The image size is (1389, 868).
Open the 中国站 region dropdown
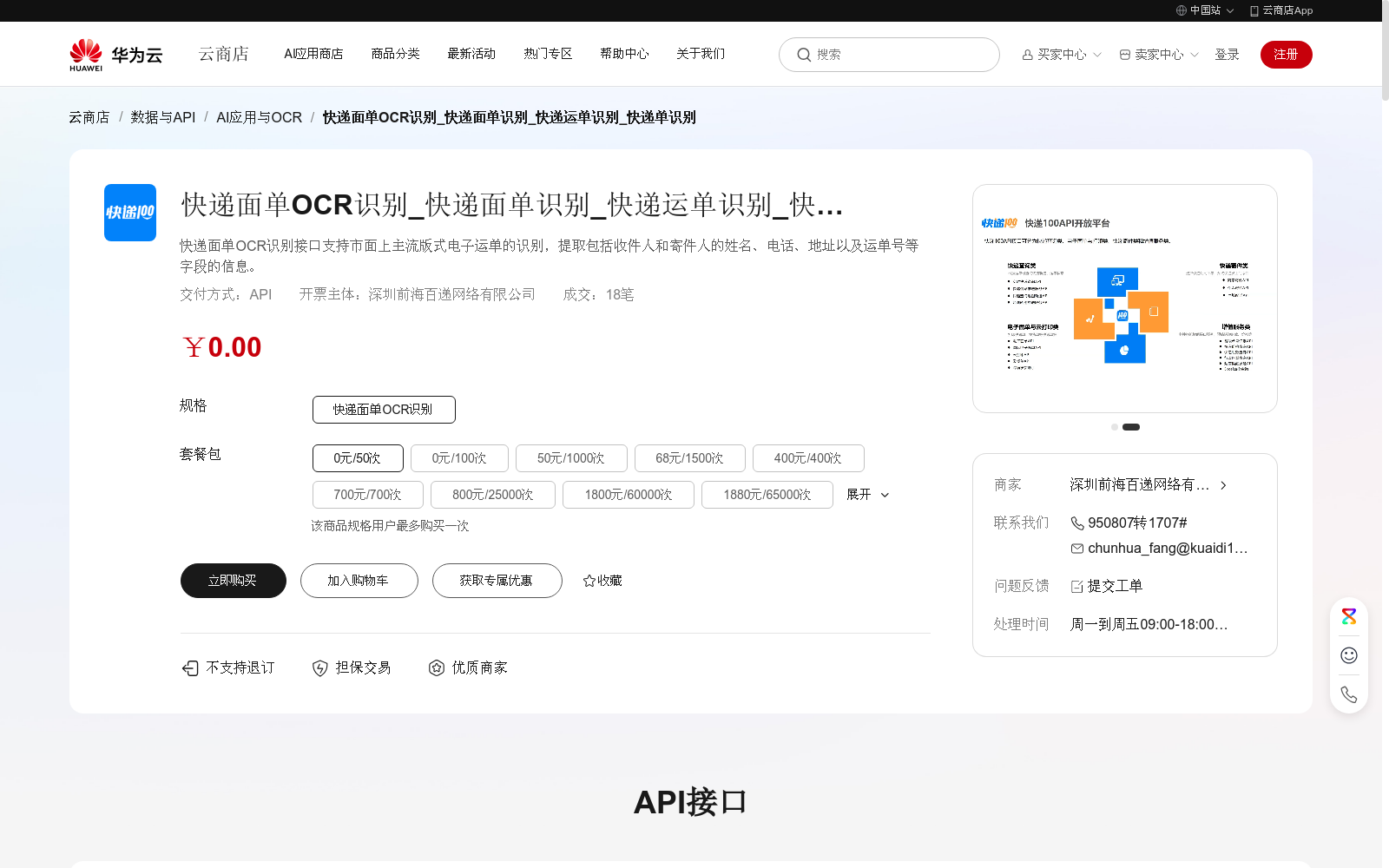point(1205,10)
